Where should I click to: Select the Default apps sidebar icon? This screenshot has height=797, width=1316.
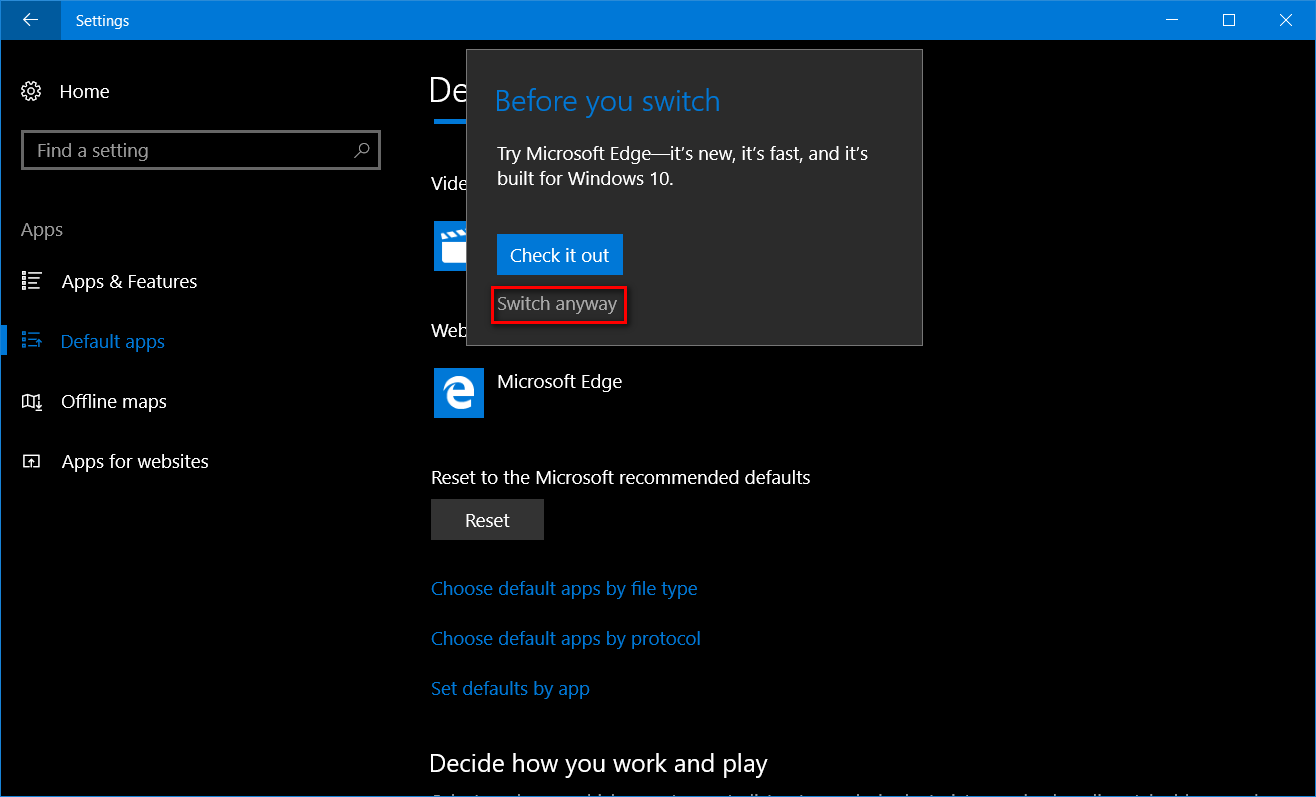(x=32, y=341)
